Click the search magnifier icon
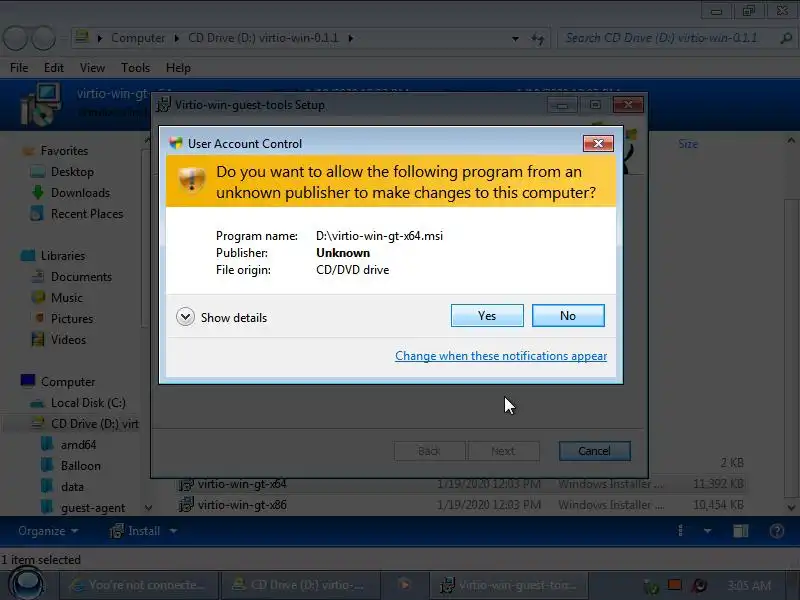 click(786, 38)
